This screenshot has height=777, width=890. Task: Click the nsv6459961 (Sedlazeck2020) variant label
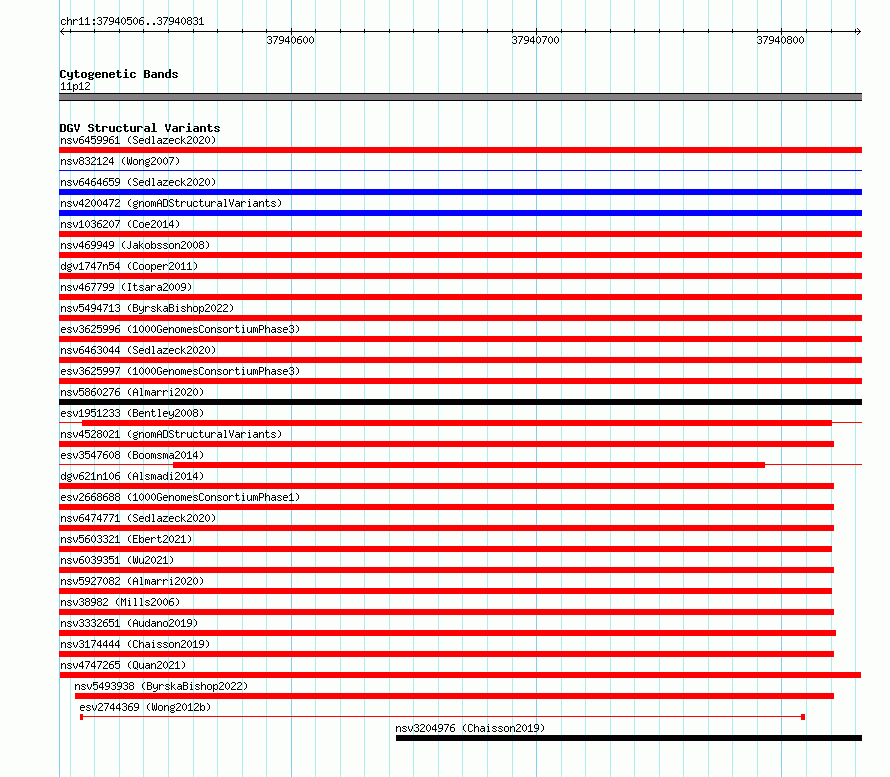point(138,140)
